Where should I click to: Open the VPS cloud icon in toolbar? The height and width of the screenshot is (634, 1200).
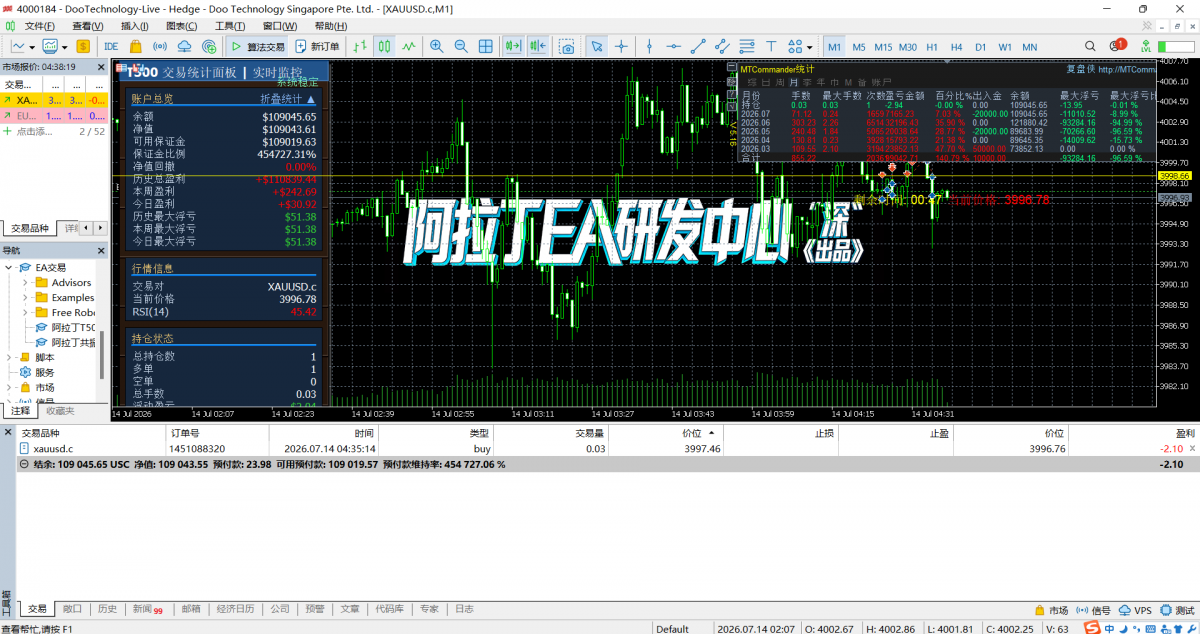click(185, 46)
